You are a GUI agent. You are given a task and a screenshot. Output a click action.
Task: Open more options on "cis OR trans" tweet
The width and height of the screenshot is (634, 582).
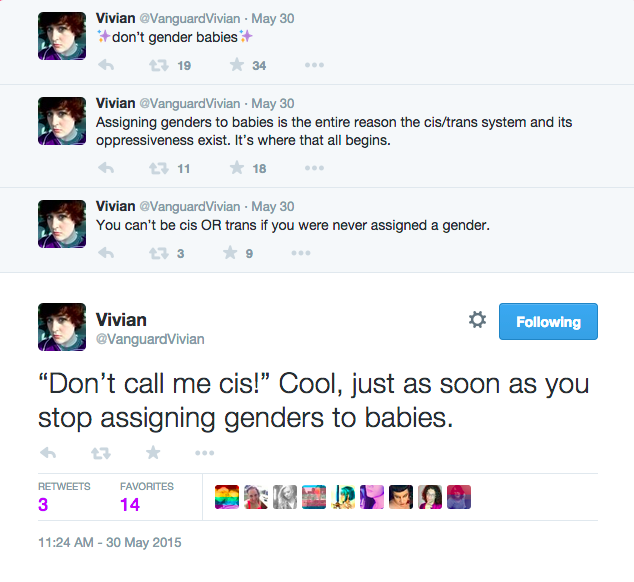point(301,253)
